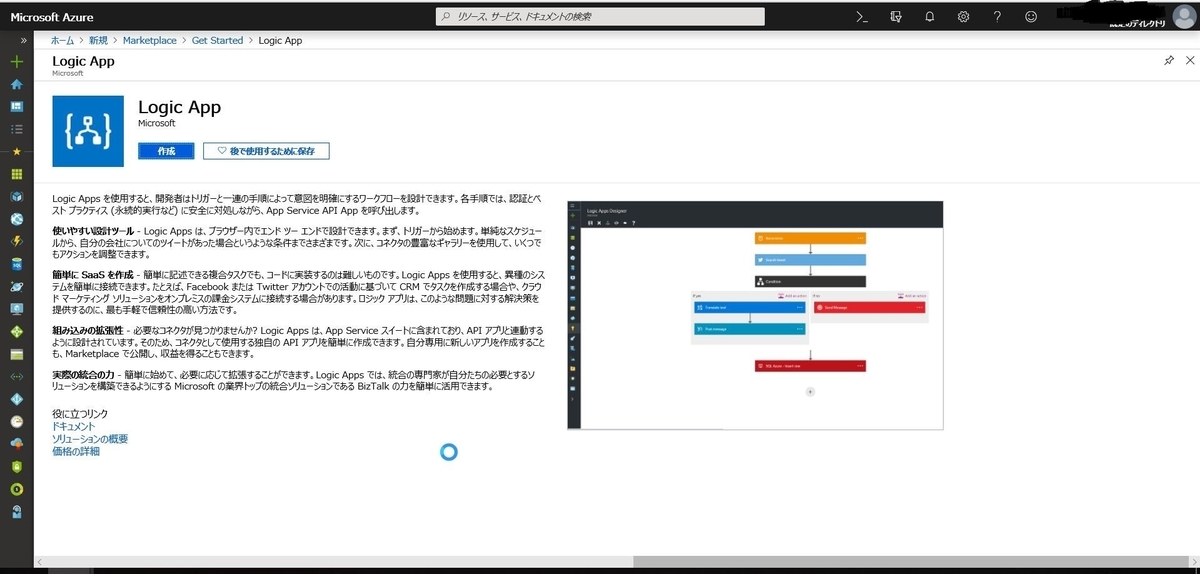This screenshot has height=574, width=1200.
Task: Open Help and support person icon
Action: pyautogui.click(x=16, y=511)
